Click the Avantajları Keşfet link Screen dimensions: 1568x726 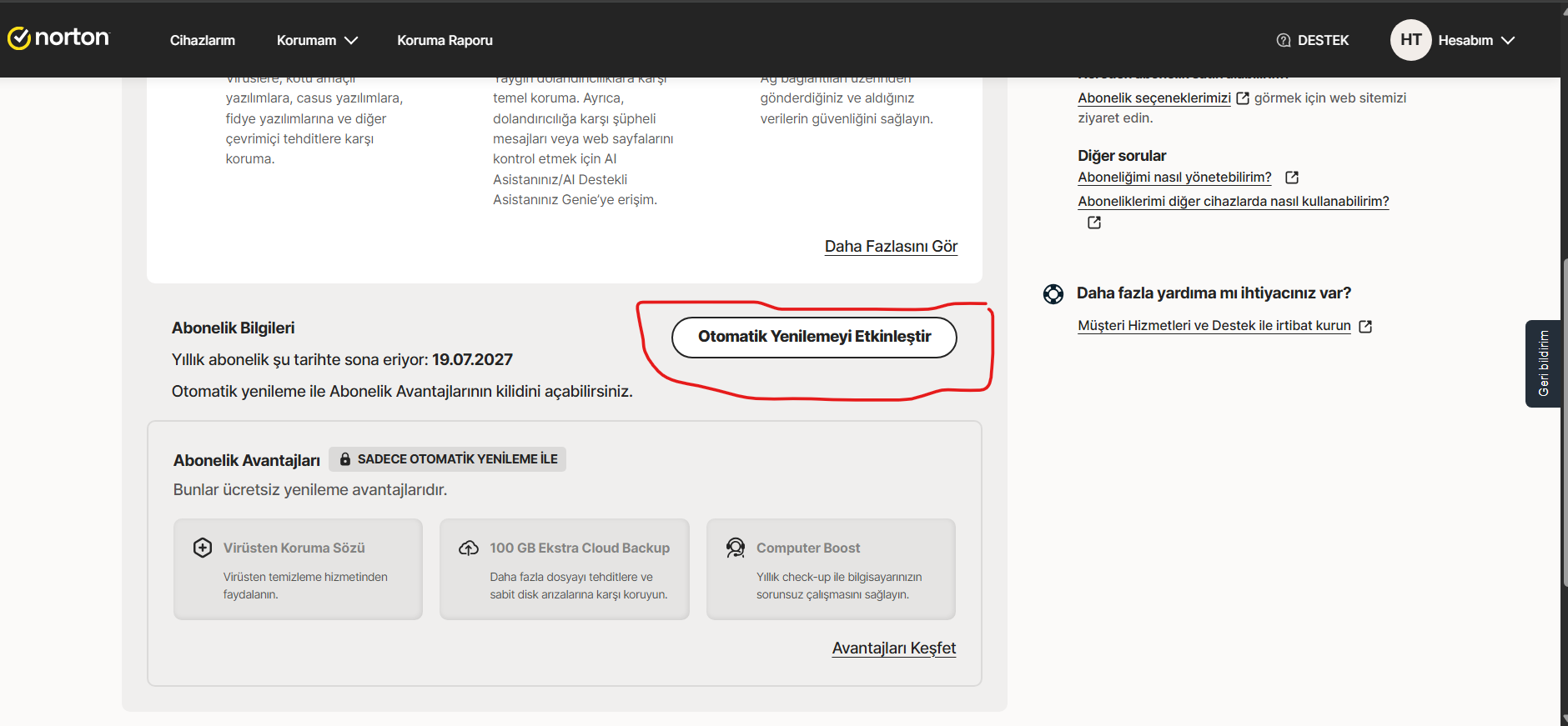coord(894,648)
